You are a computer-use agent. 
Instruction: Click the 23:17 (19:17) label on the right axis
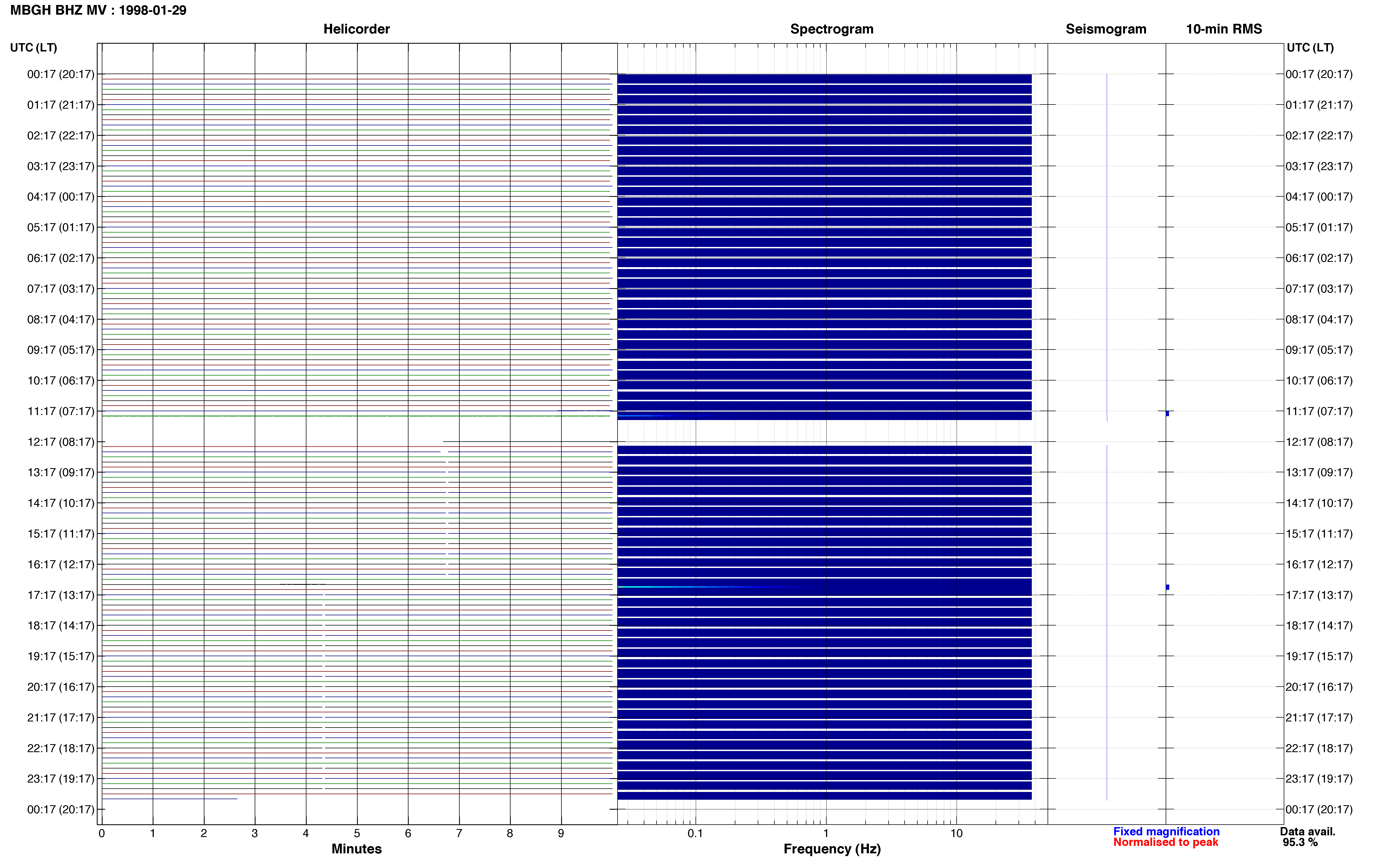click(1319, 779)
